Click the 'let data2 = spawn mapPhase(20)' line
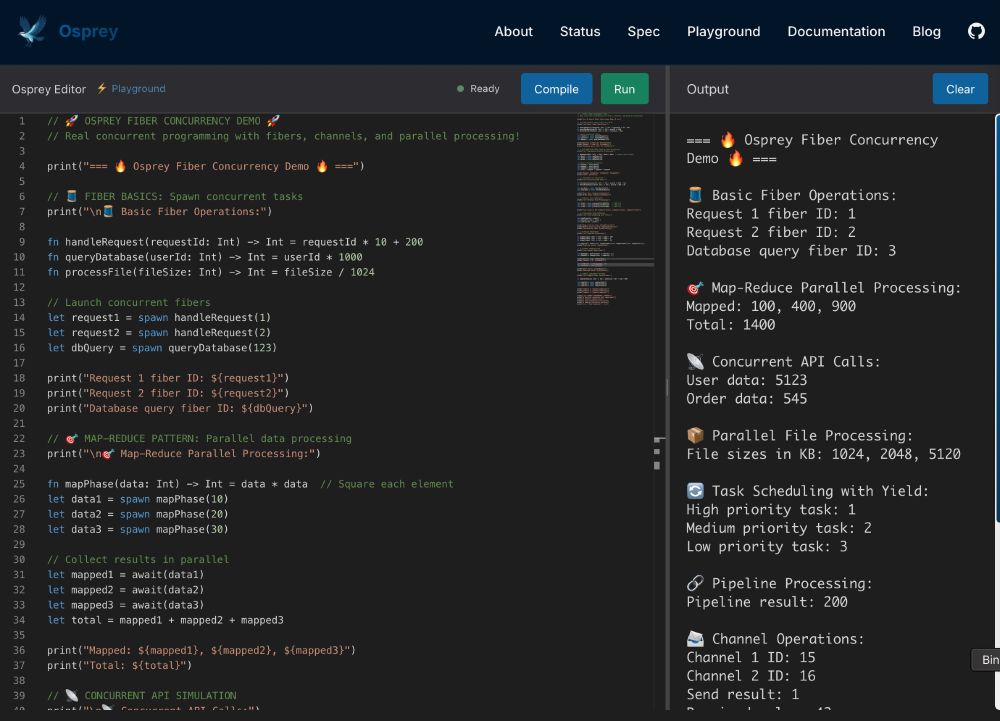1000x721 pixels. 138,514
